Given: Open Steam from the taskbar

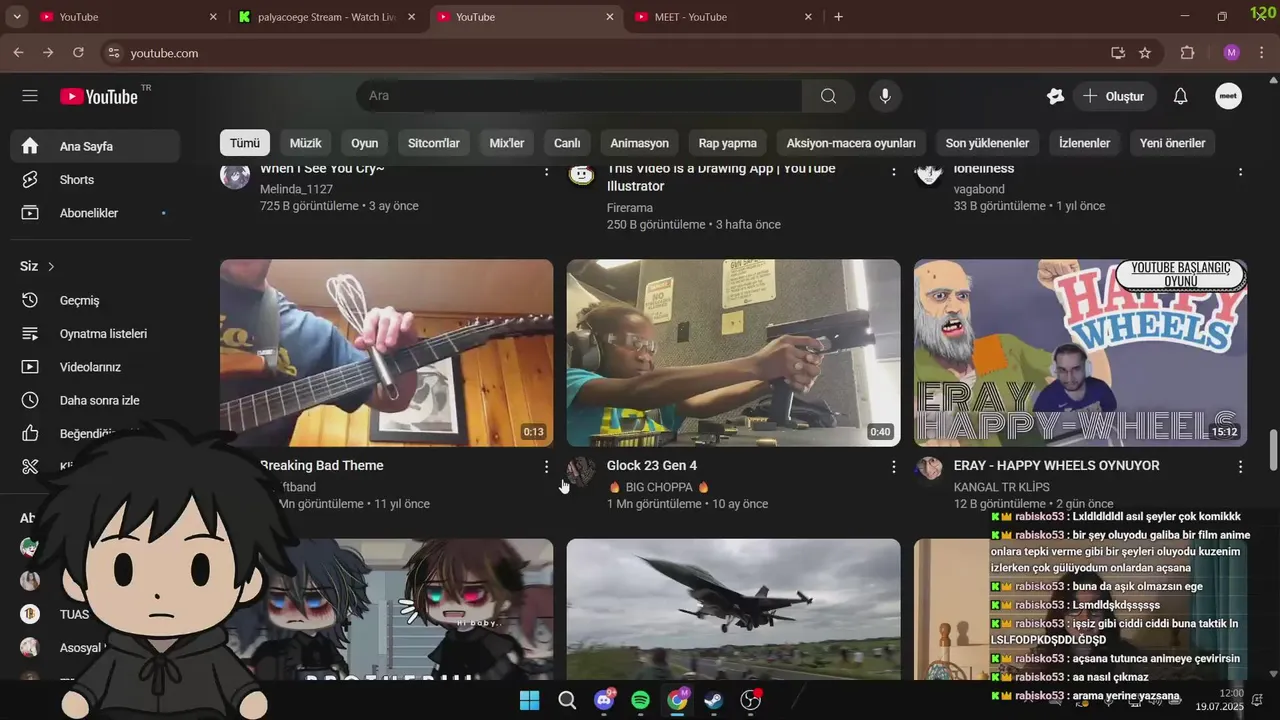Looking at the screenshot, I should click(715, 700).
